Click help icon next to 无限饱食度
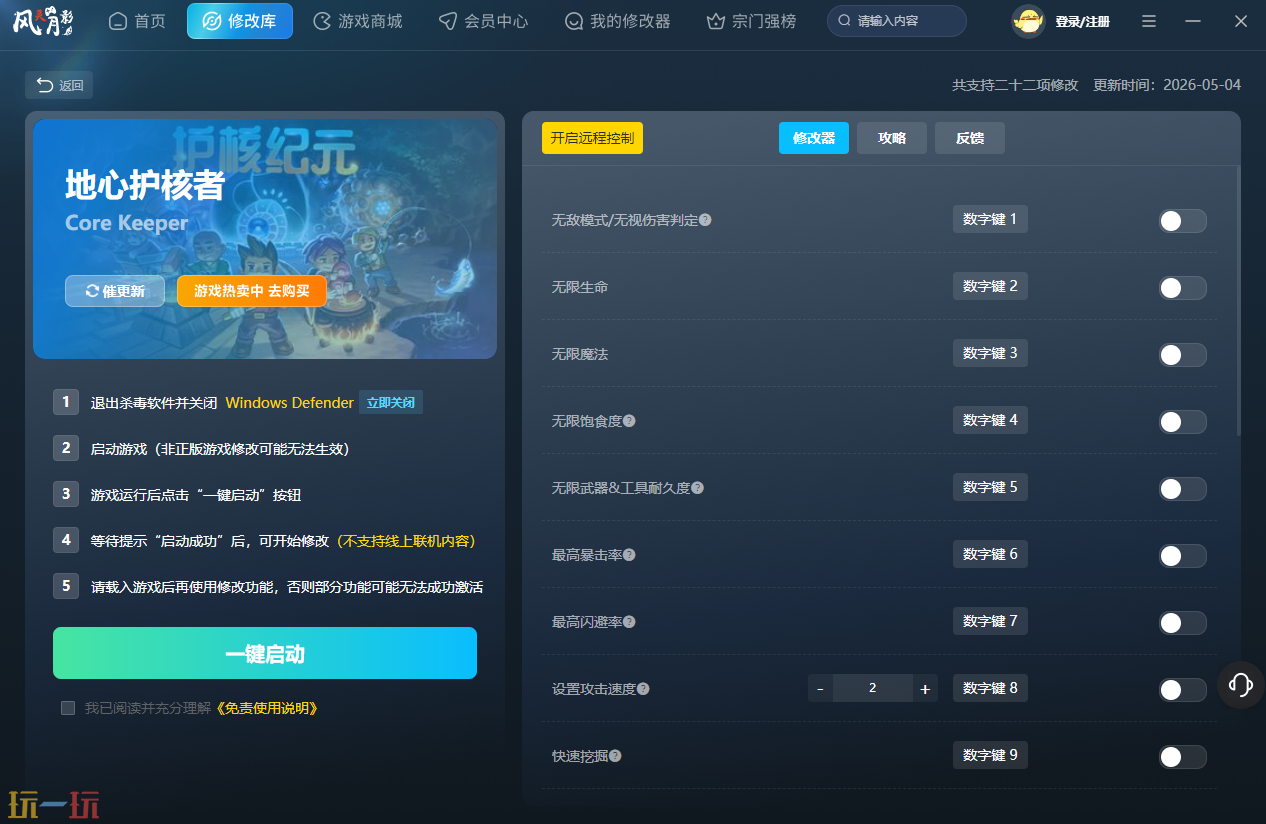Screen dimensions: 1266x824 (x=629, y=421)
